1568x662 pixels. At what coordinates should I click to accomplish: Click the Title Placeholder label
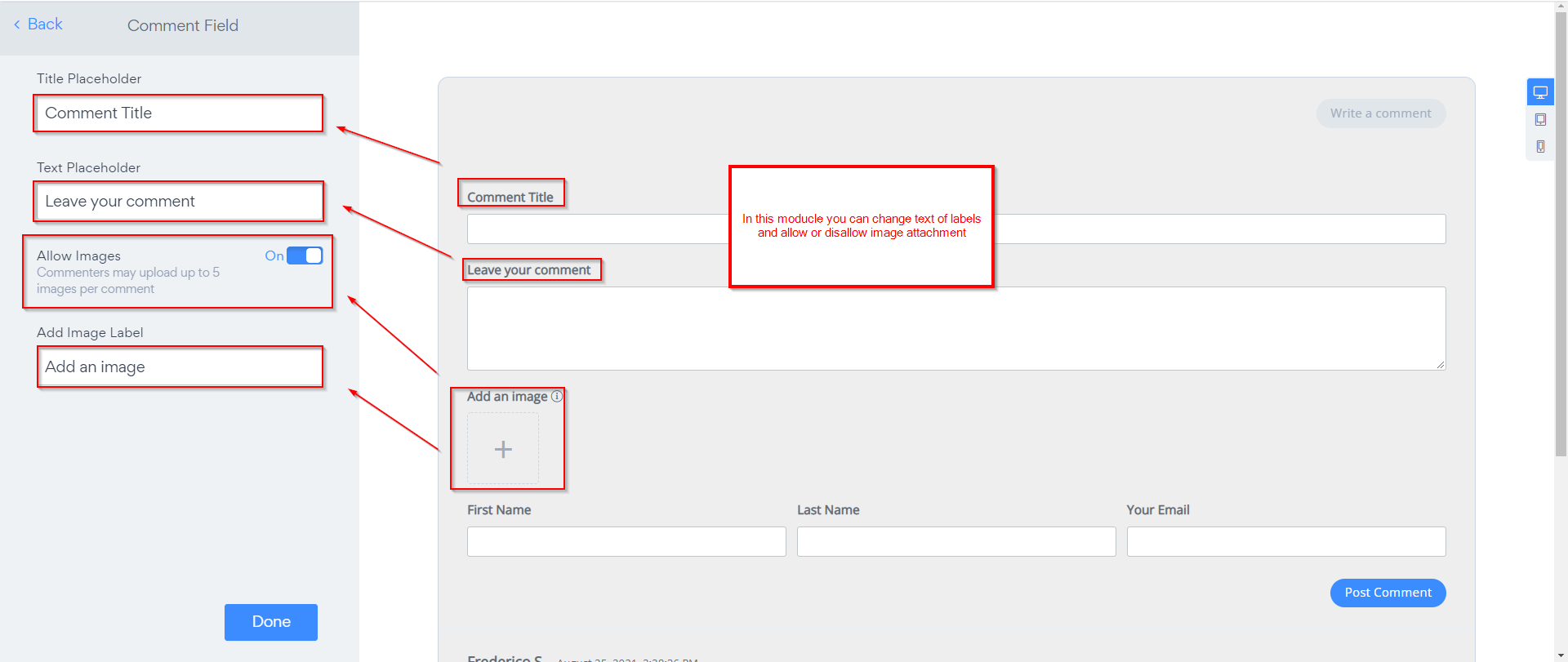89,78
